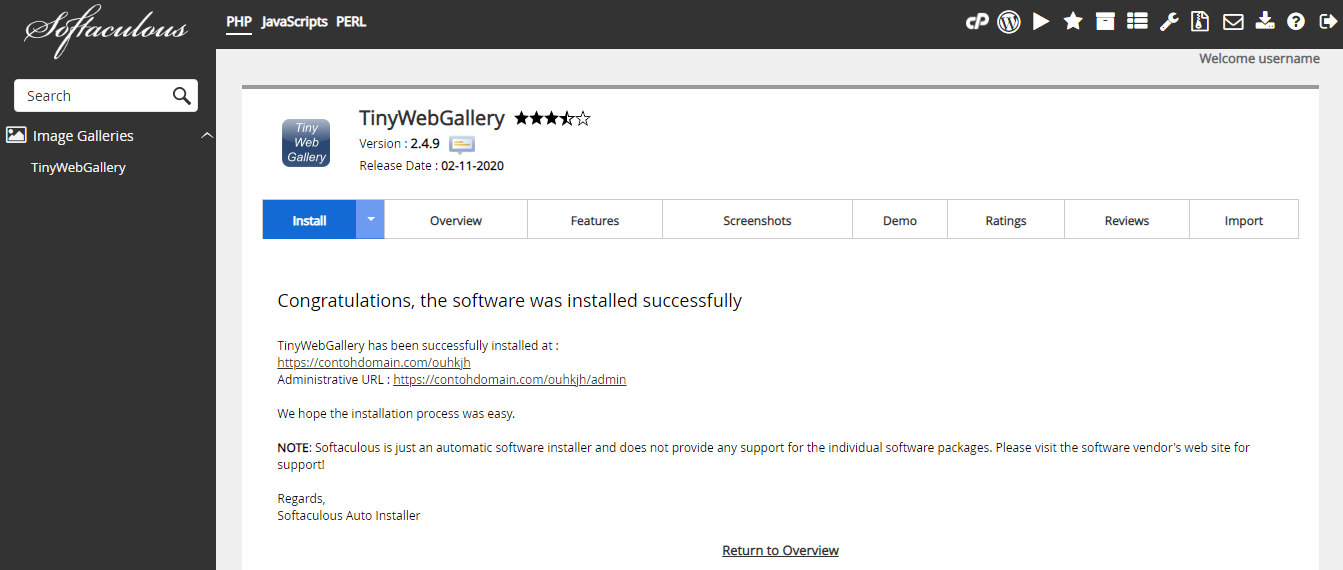The height and width of the screenshot is (570, 1343).
Task: Click the Softaculous logo
Action: click(x=106, y=30)
